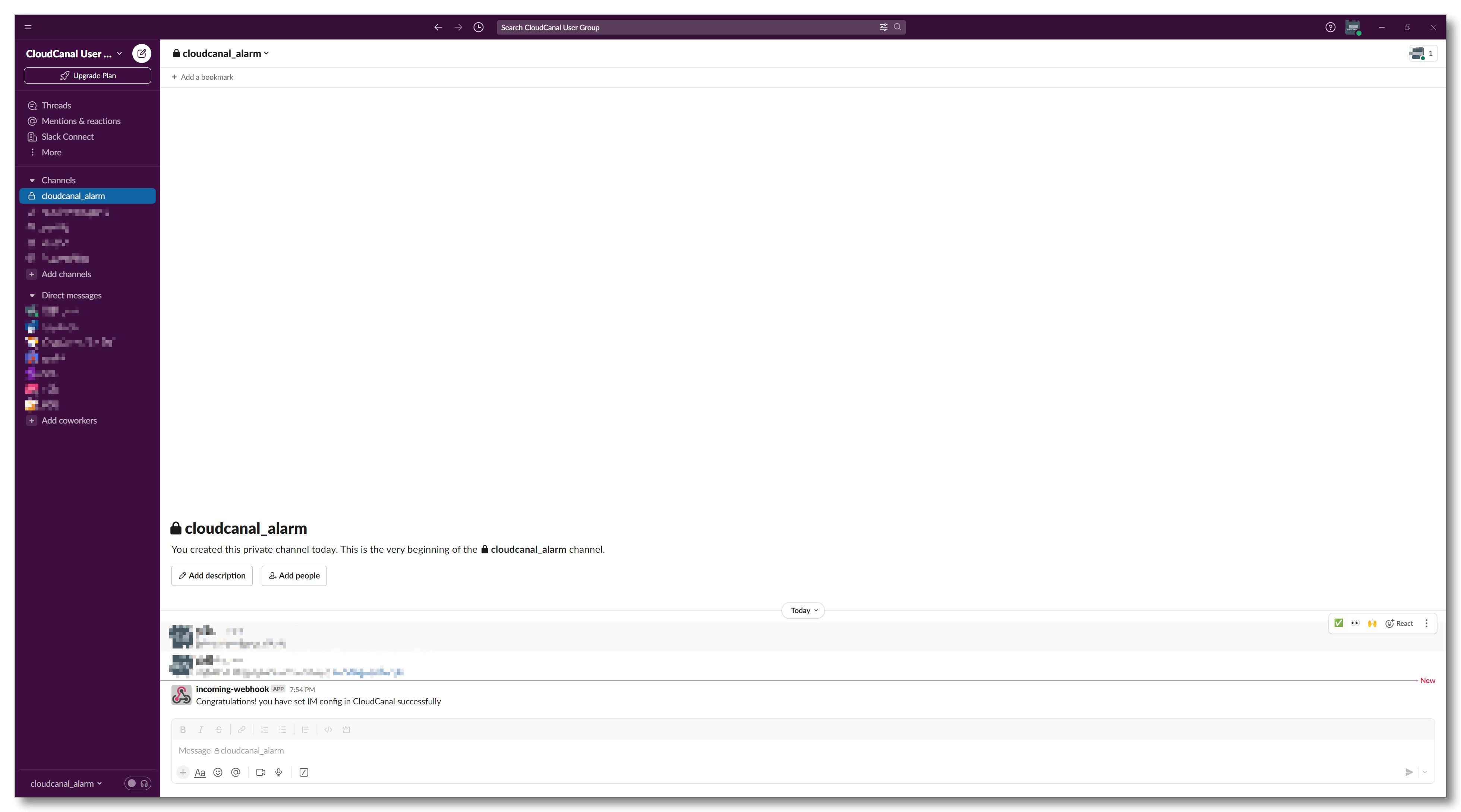Click the emoji picker icon in composer
1461x812 pixels.
pos(218,773)
